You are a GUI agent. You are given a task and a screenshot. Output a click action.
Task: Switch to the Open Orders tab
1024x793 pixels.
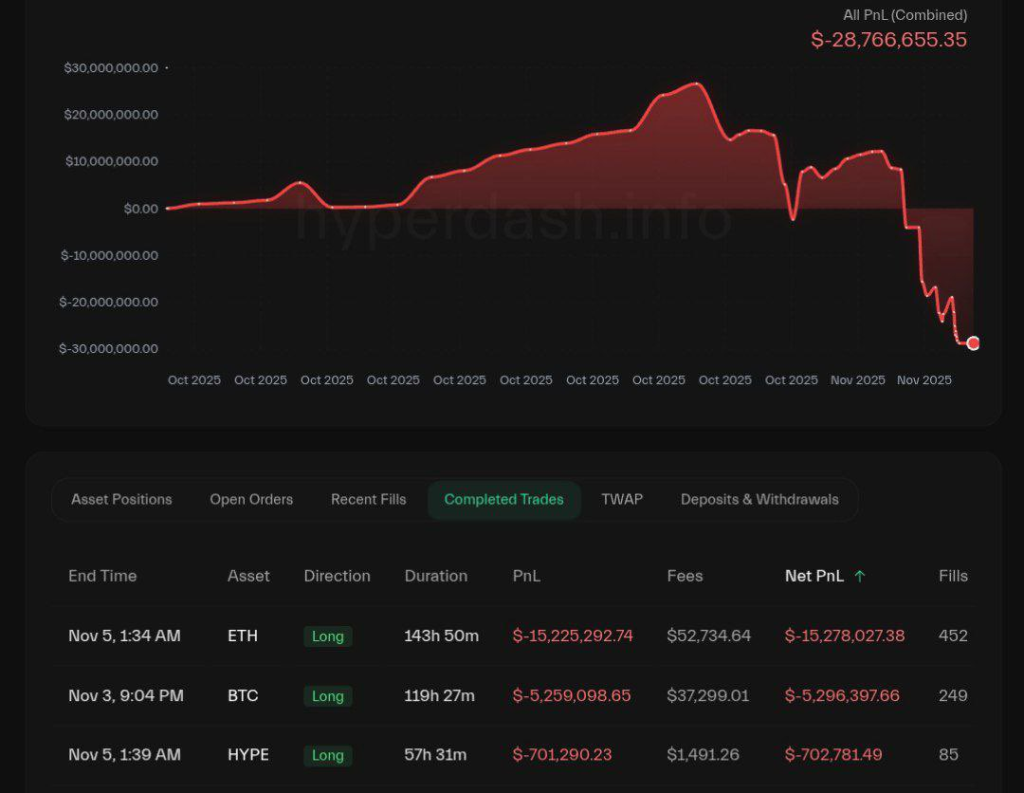pos(251,499)
